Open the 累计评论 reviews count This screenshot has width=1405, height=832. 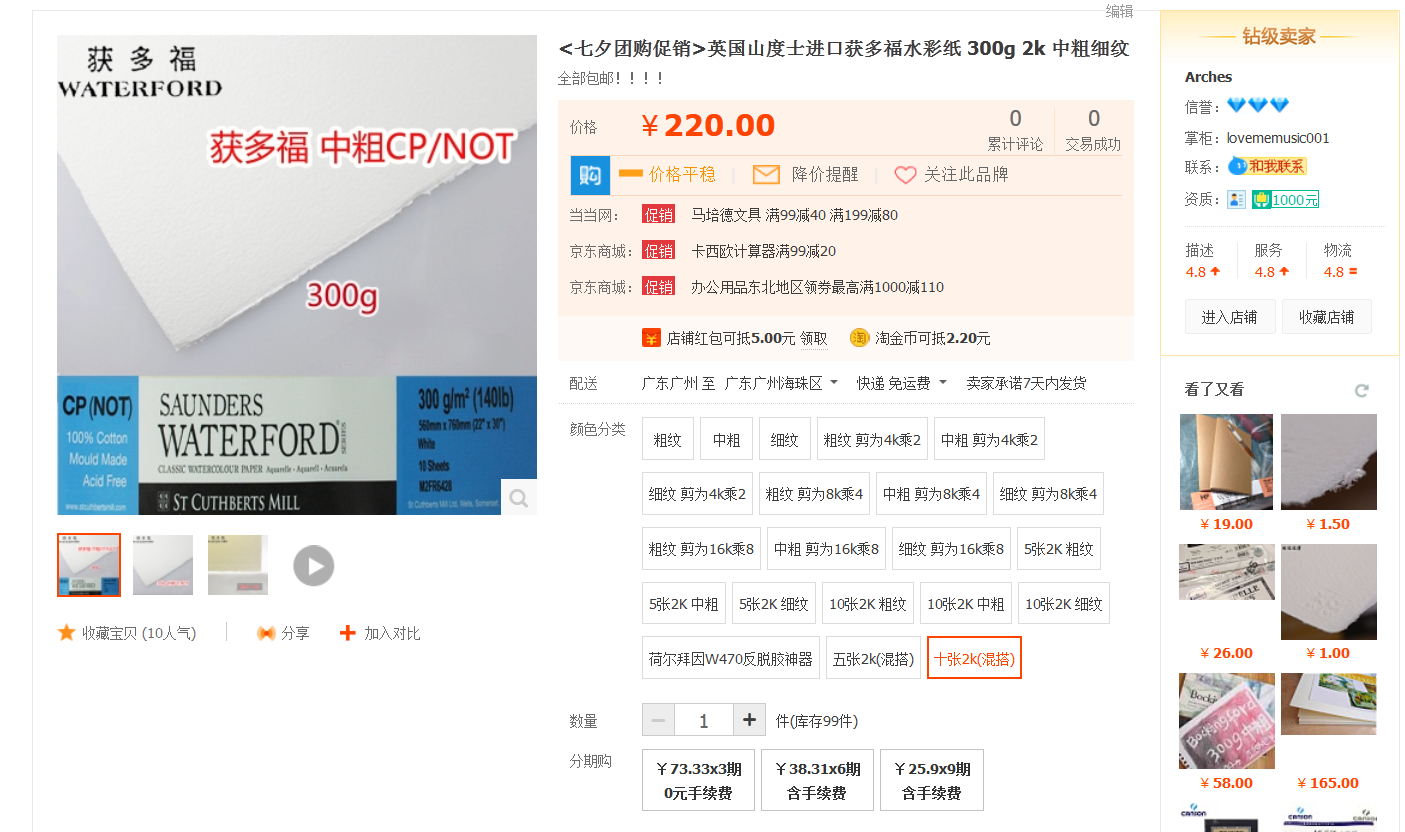coord(1015,130)
